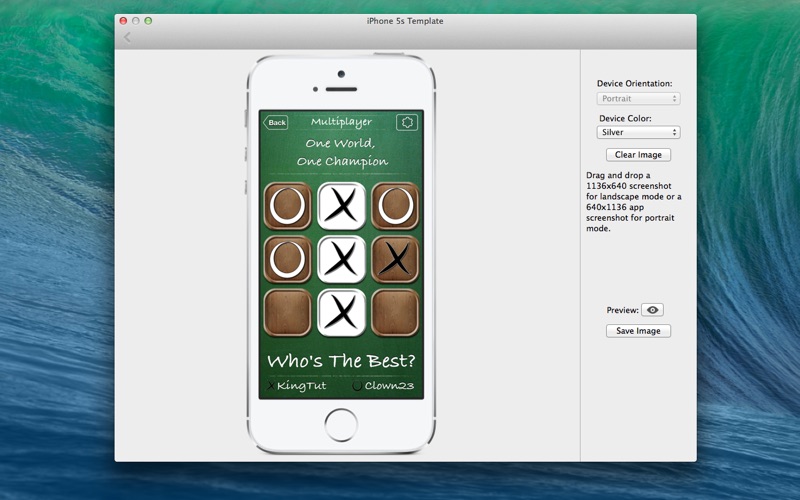Click the Clown23 player name
Screen dimensions: 800x500
389,386
